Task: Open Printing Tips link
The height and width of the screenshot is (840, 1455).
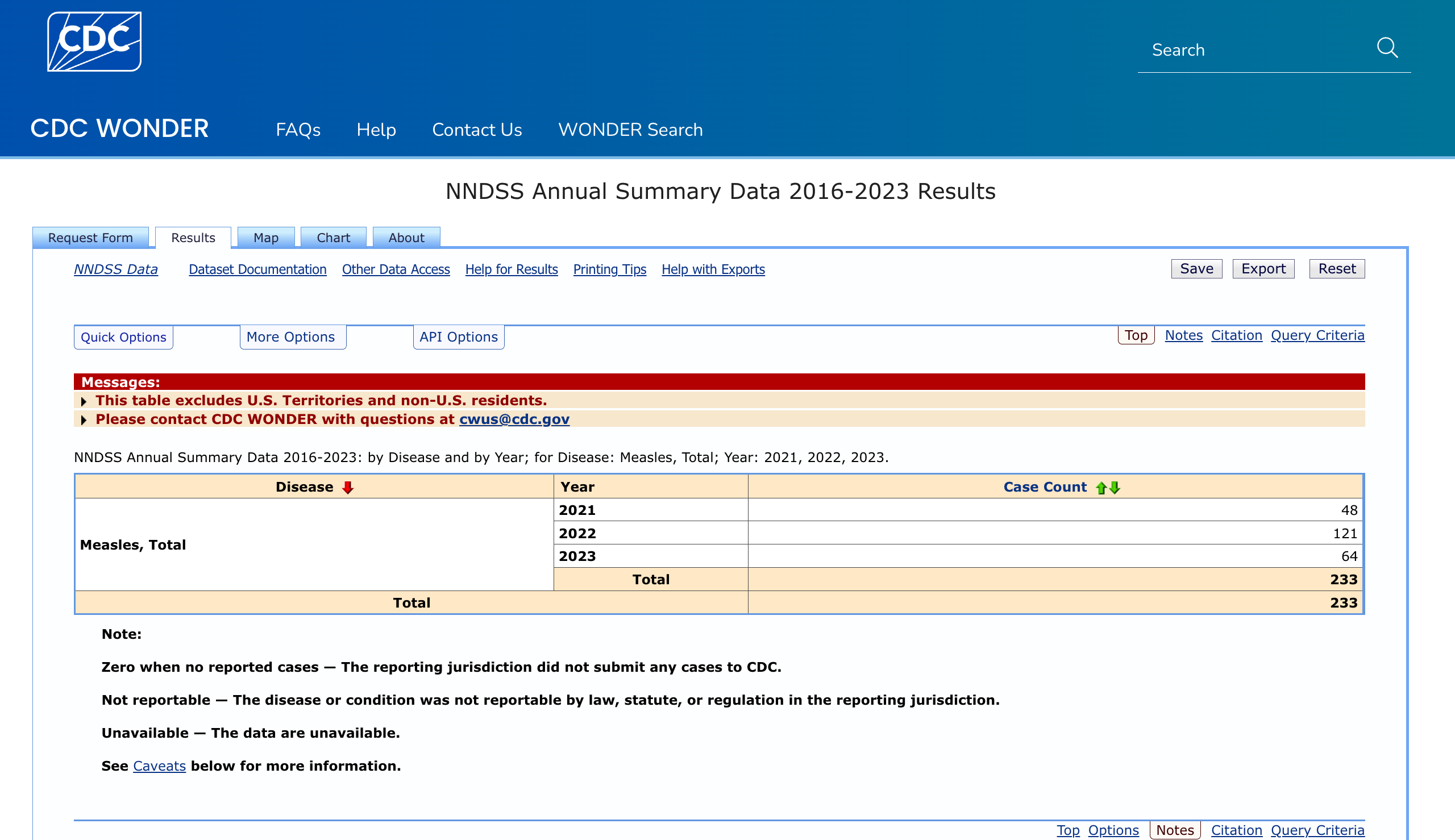Action: pyautogui.click(x=610, y=269)
